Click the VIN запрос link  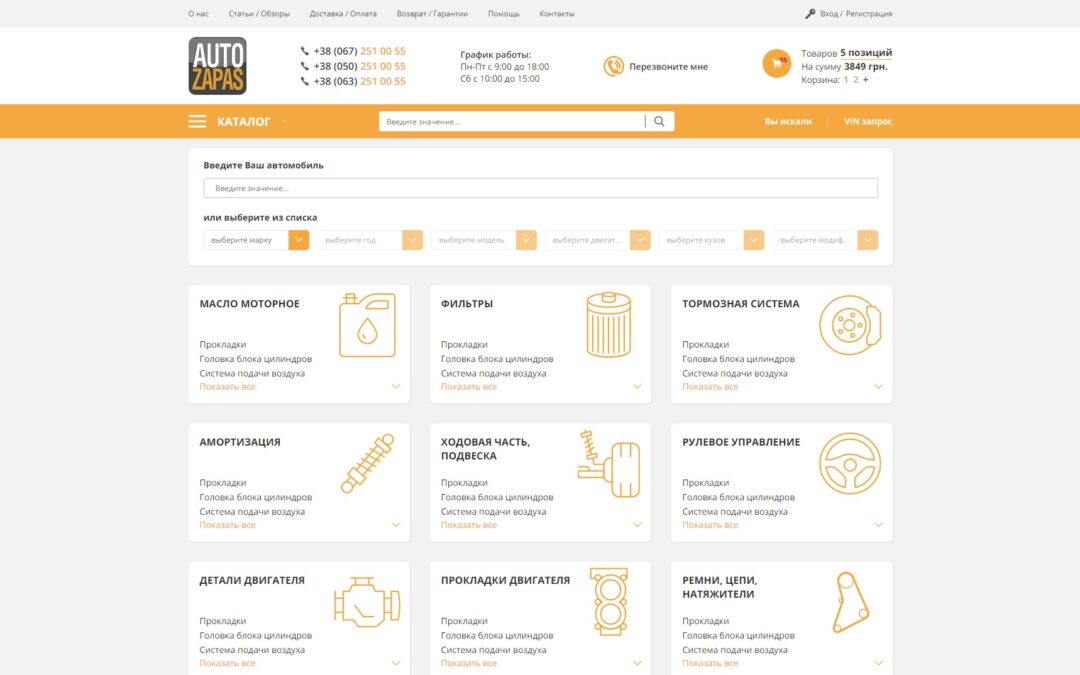(868, 121)
